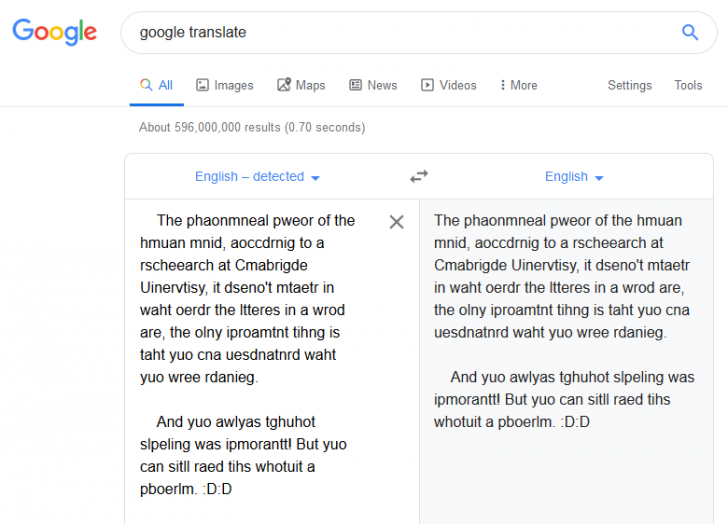Click the blue search magnifier icon
The height and width of the screenshot is (524, 728).
pyautogui.click(x=689, y=32)
